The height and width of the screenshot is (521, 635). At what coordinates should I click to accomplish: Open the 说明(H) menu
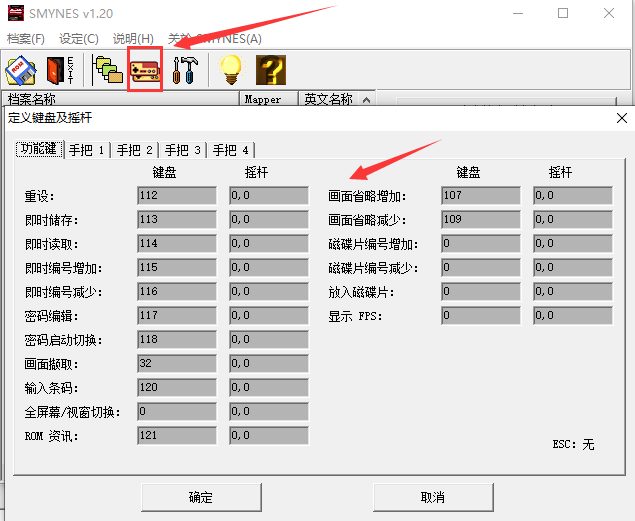click(133, 39)
